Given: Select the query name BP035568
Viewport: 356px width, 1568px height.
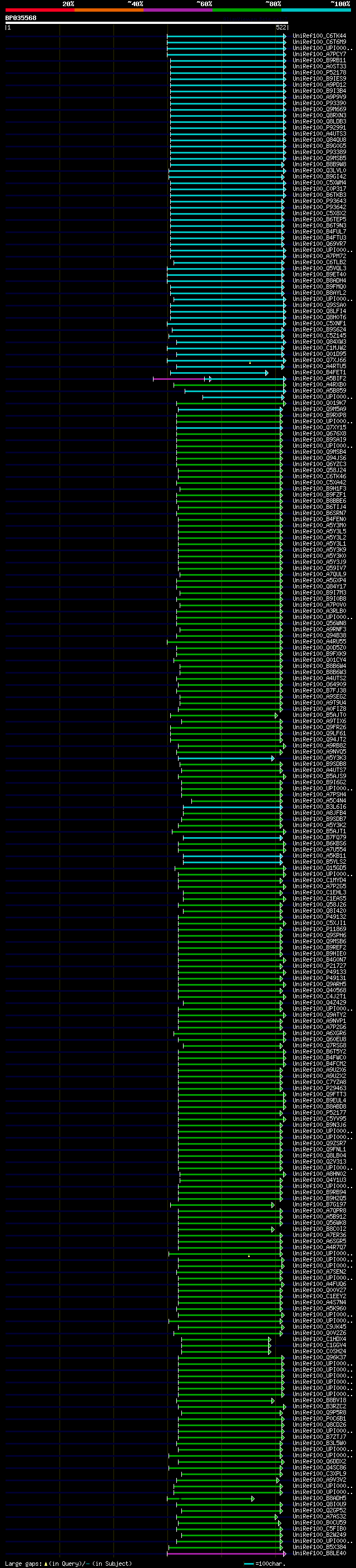Looking at the screenshot, I should coord(21,18).
